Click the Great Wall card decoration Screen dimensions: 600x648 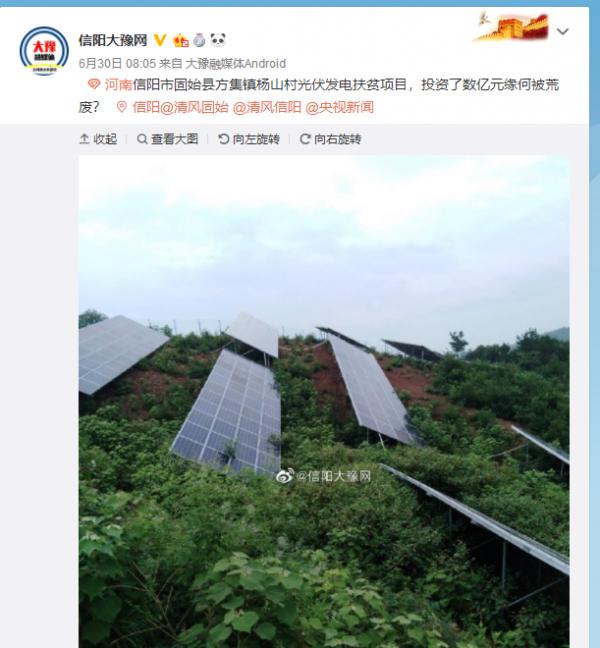click(x=512, y=26)
